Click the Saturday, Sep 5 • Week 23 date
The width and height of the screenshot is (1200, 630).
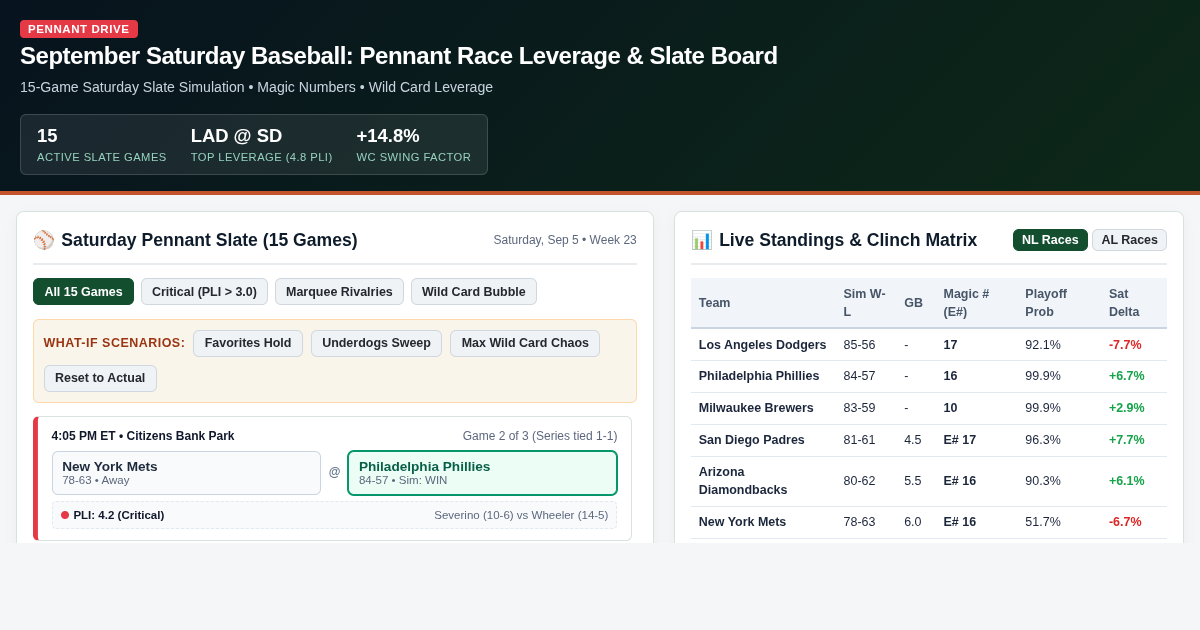tap(565, 240)
